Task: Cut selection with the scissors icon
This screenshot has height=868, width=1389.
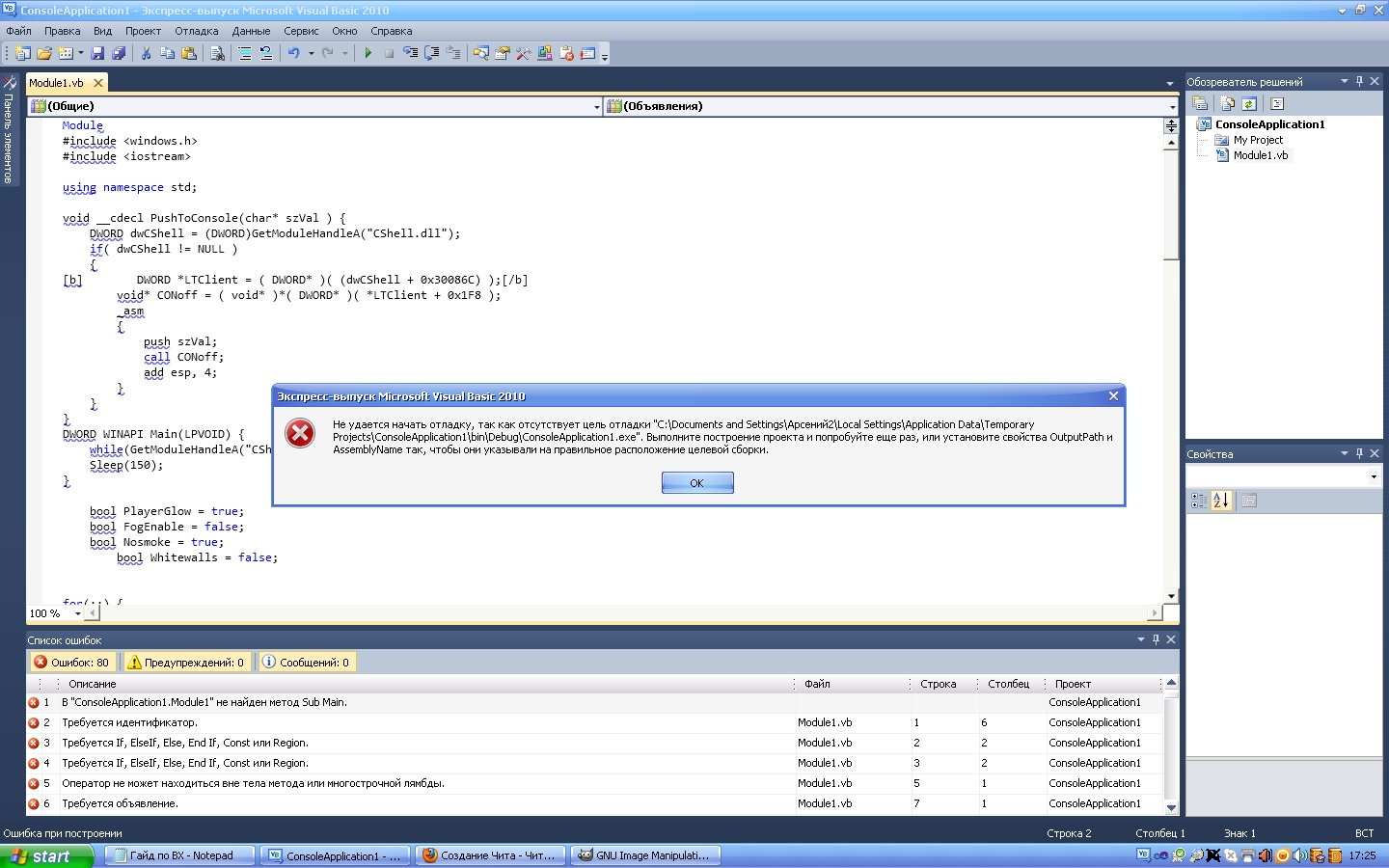Action: click(x=147, y=54)
